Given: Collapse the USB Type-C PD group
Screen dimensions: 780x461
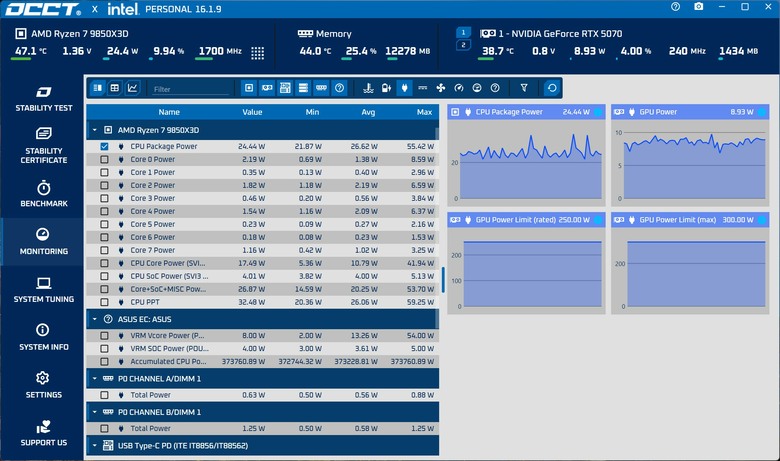Looking at the screenshot, I should pyautogui.click(x=95, y=446).
